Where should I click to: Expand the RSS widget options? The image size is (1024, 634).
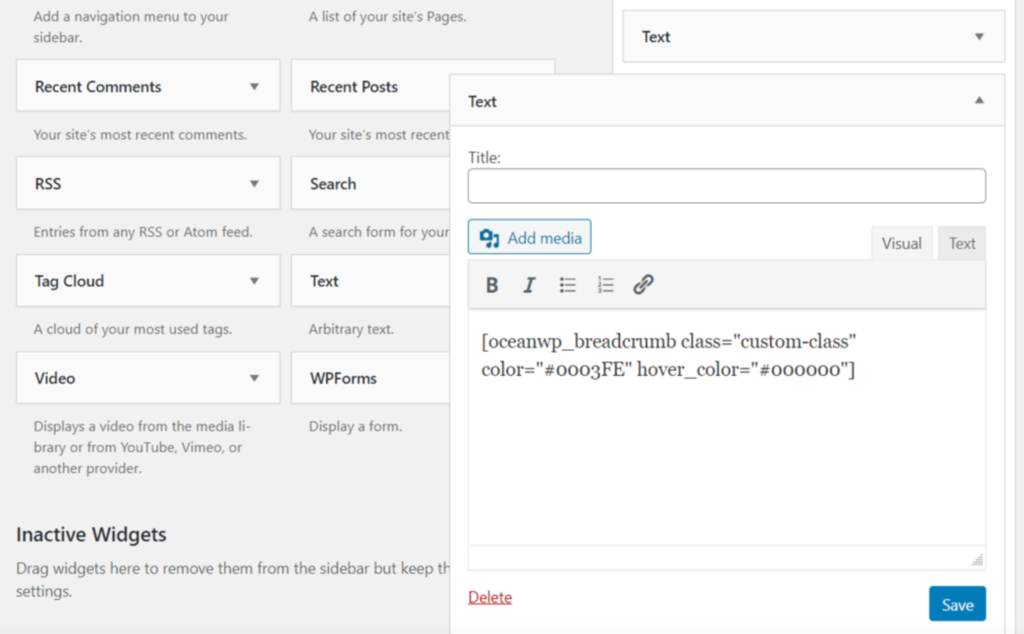(x=254, y=184)
